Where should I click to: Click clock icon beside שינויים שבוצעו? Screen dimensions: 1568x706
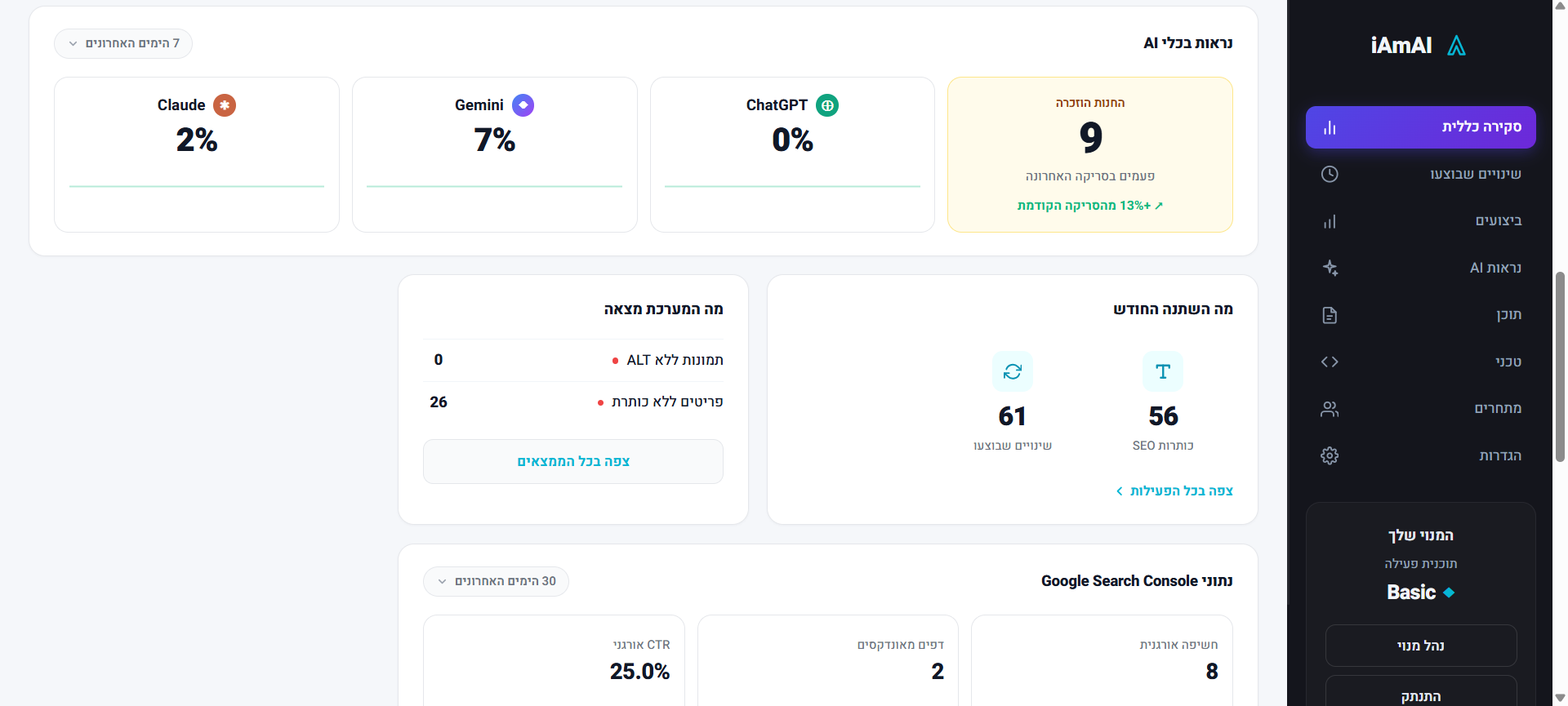tap(1330, 174)
